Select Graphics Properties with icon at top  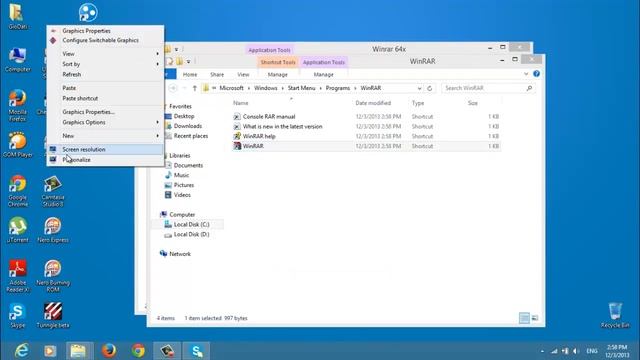105,31
